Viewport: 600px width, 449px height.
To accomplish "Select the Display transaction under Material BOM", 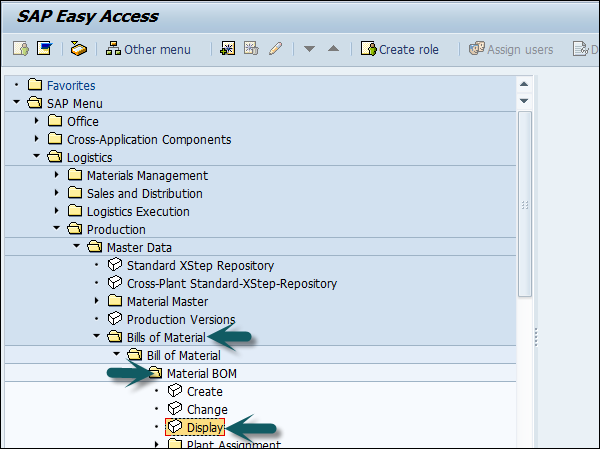I will point(205,428).
